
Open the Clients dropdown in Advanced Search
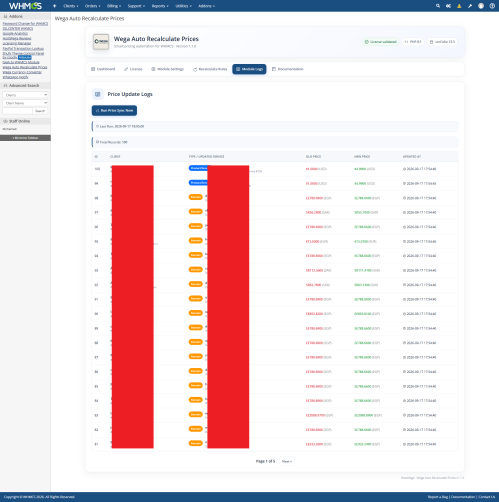pyautogui.click(x=25, y=95)
